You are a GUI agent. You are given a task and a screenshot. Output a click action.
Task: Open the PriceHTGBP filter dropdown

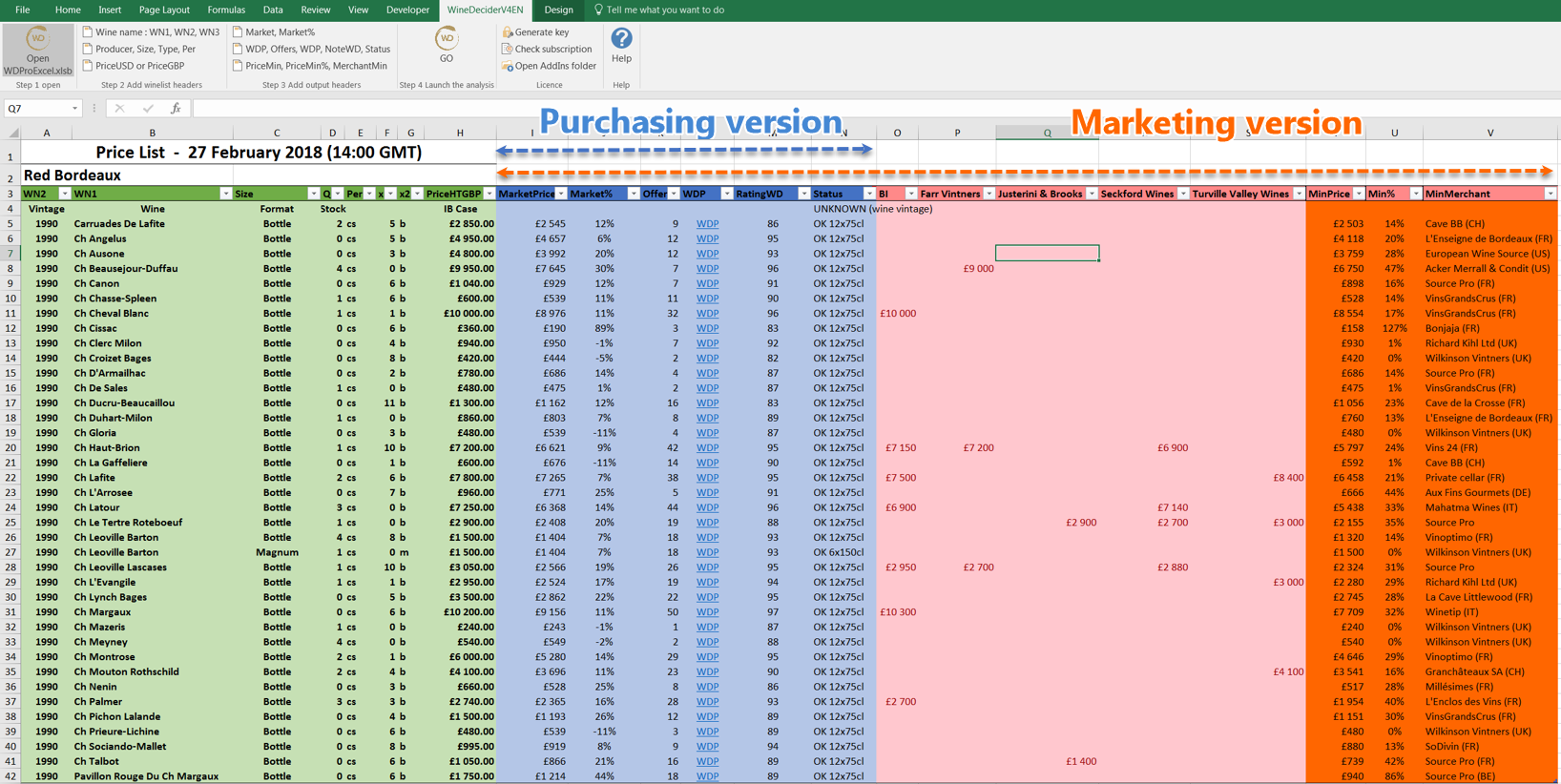(x=489, y=194)
